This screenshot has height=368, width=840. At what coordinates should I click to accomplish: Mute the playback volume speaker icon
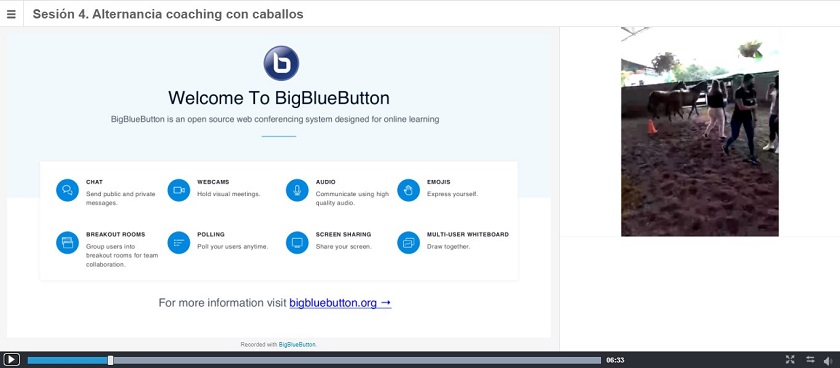828,361
